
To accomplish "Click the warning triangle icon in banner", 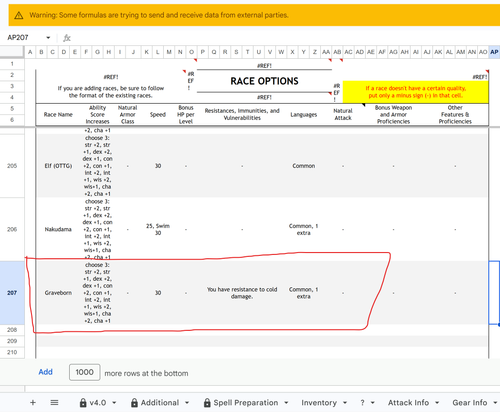I will [19, 15].
